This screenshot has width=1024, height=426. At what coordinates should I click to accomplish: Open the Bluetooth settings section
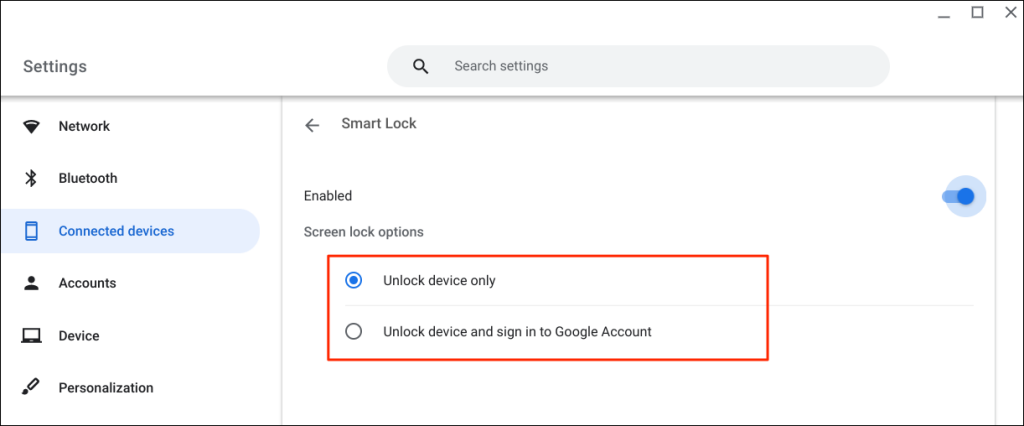pos(88,179)
